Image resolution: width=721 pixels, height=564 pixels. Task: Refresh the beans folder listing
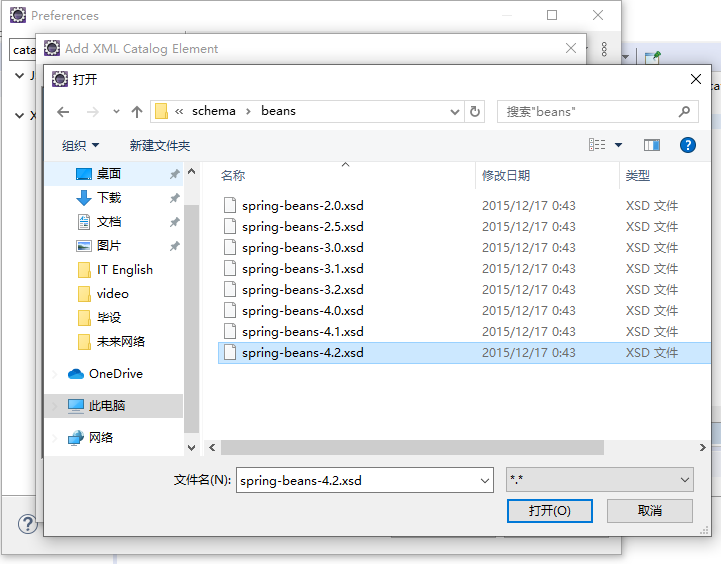coord(475,112)
